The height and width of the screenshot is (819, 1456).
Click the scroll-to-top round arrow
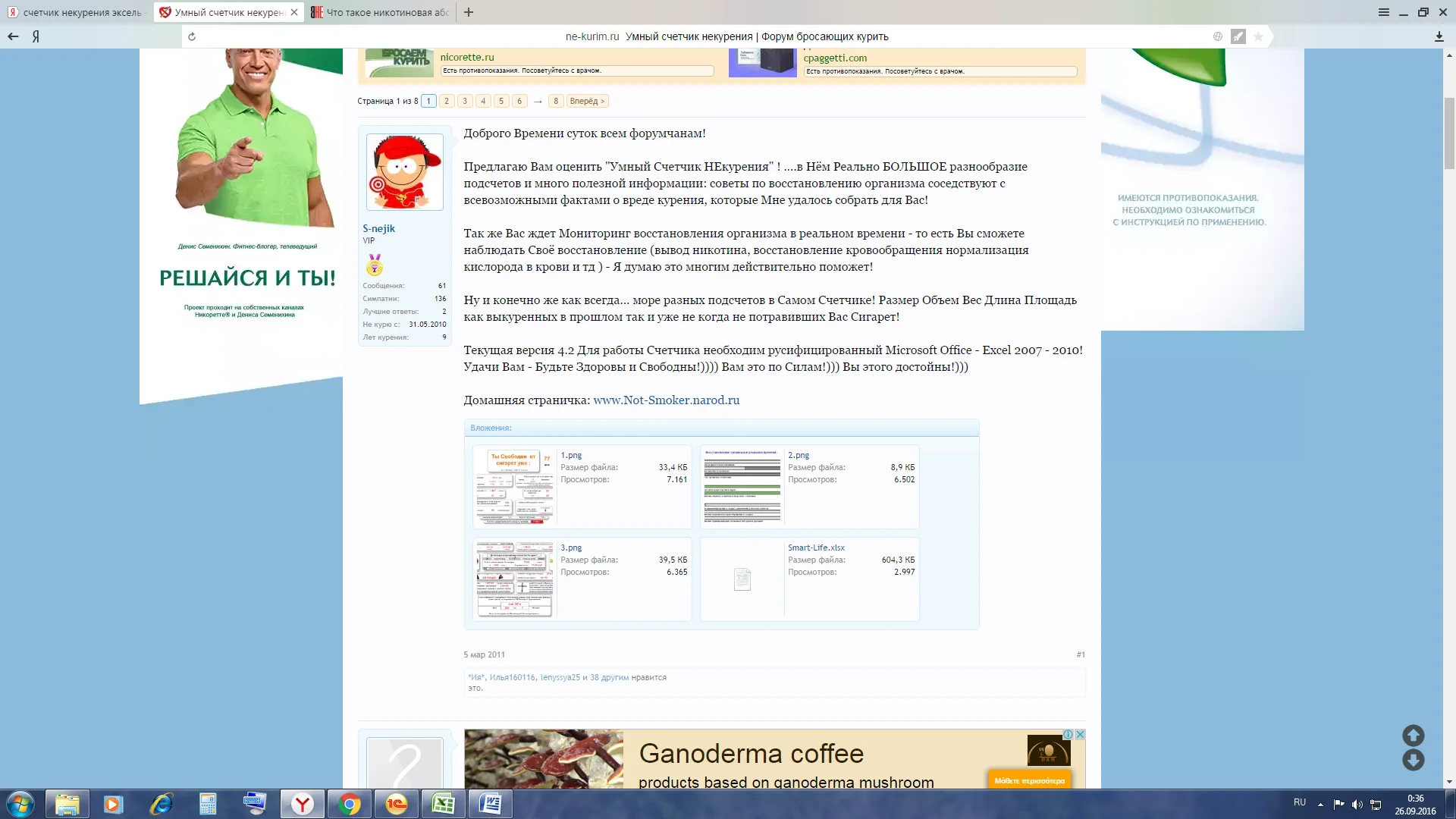[x=1413, y=735]
